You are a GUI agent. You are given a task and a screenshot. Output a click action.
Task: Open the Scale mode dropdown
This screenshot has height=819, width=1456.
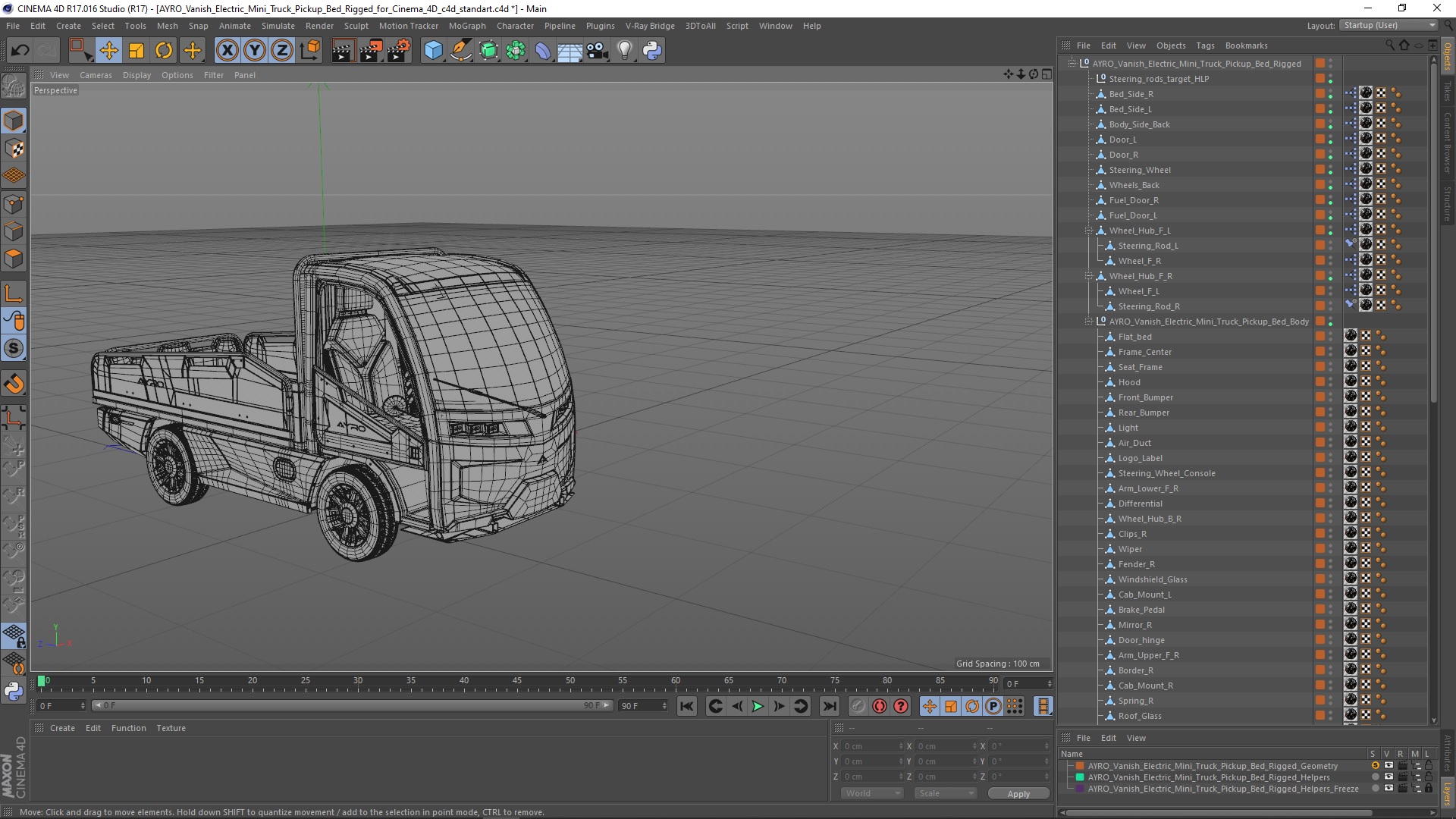[945, 793]
